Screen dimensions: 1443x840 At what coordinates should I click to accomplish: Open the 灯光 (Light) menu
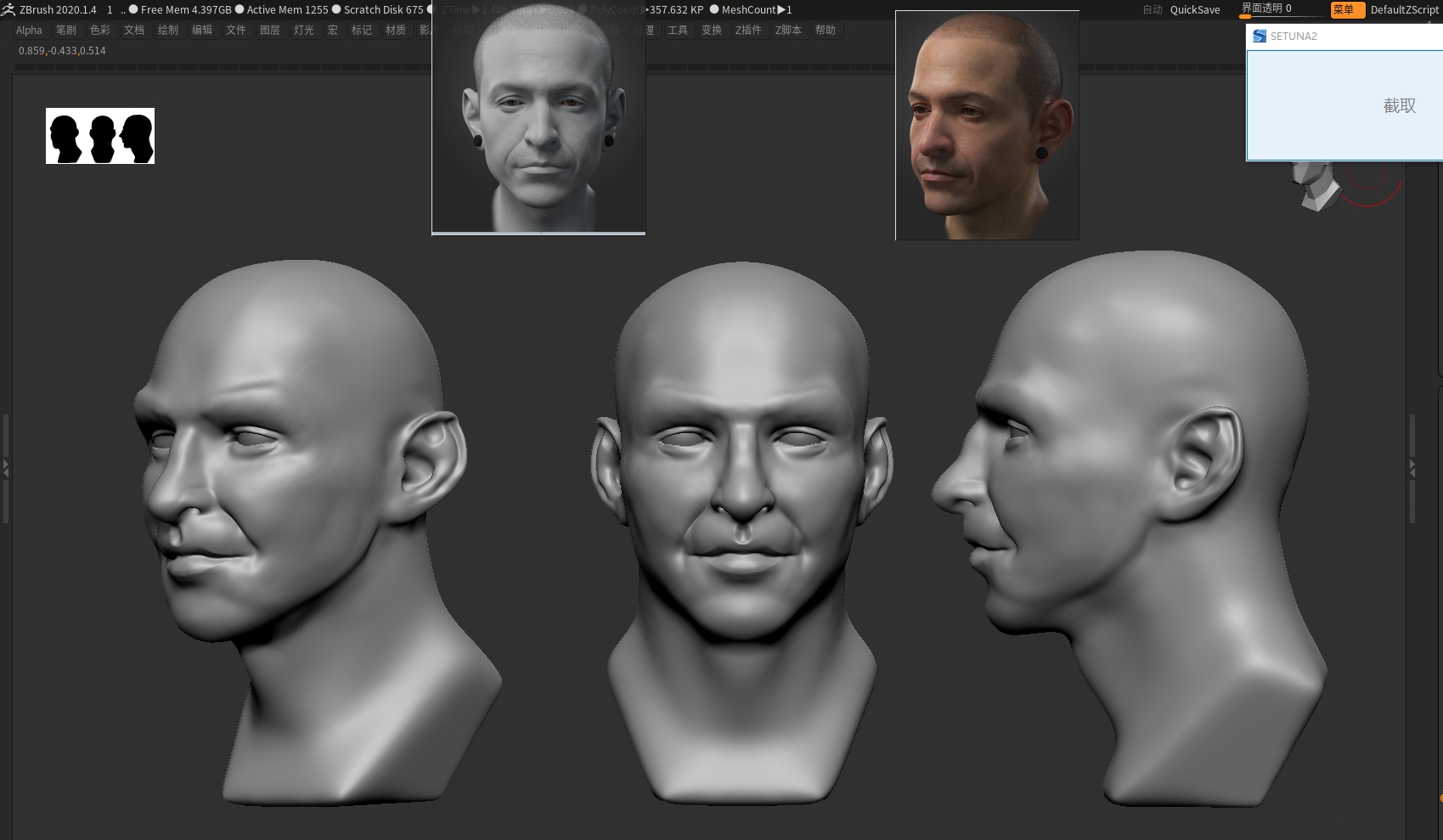[x=304, y=31]
